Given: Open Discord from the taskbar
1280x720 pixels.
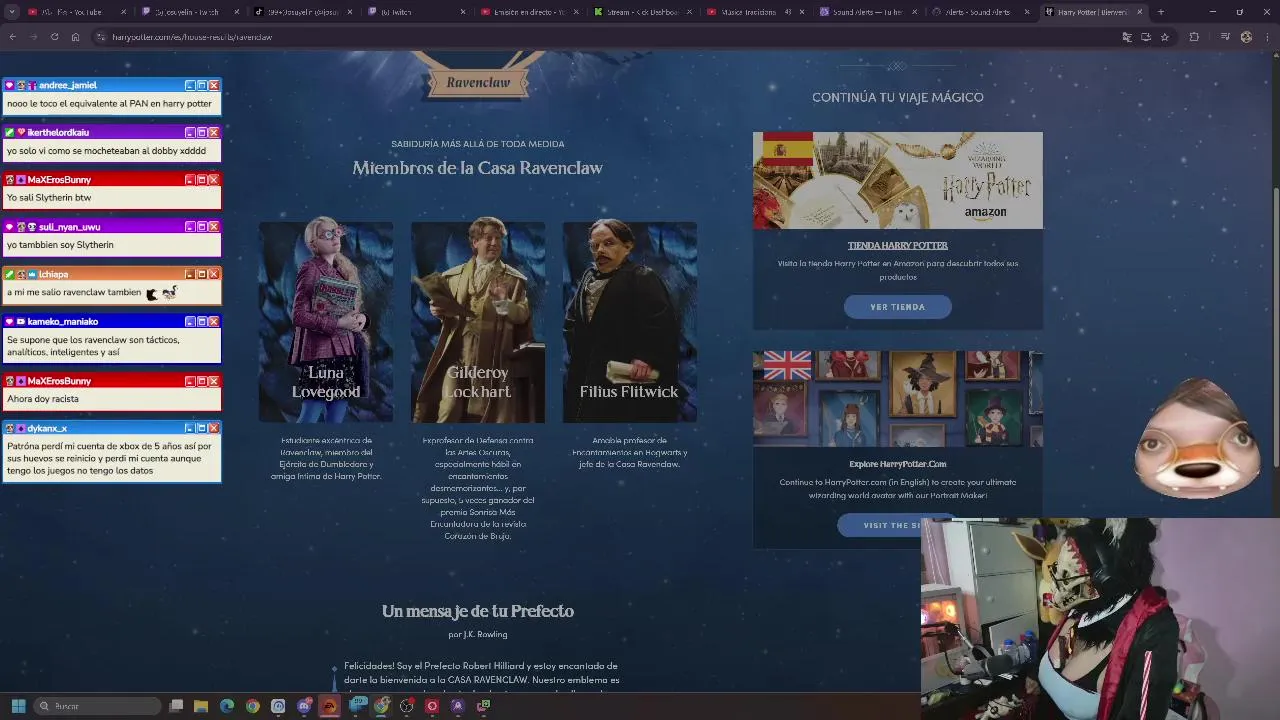Looking at the screenshot, I should click(304, 706).
